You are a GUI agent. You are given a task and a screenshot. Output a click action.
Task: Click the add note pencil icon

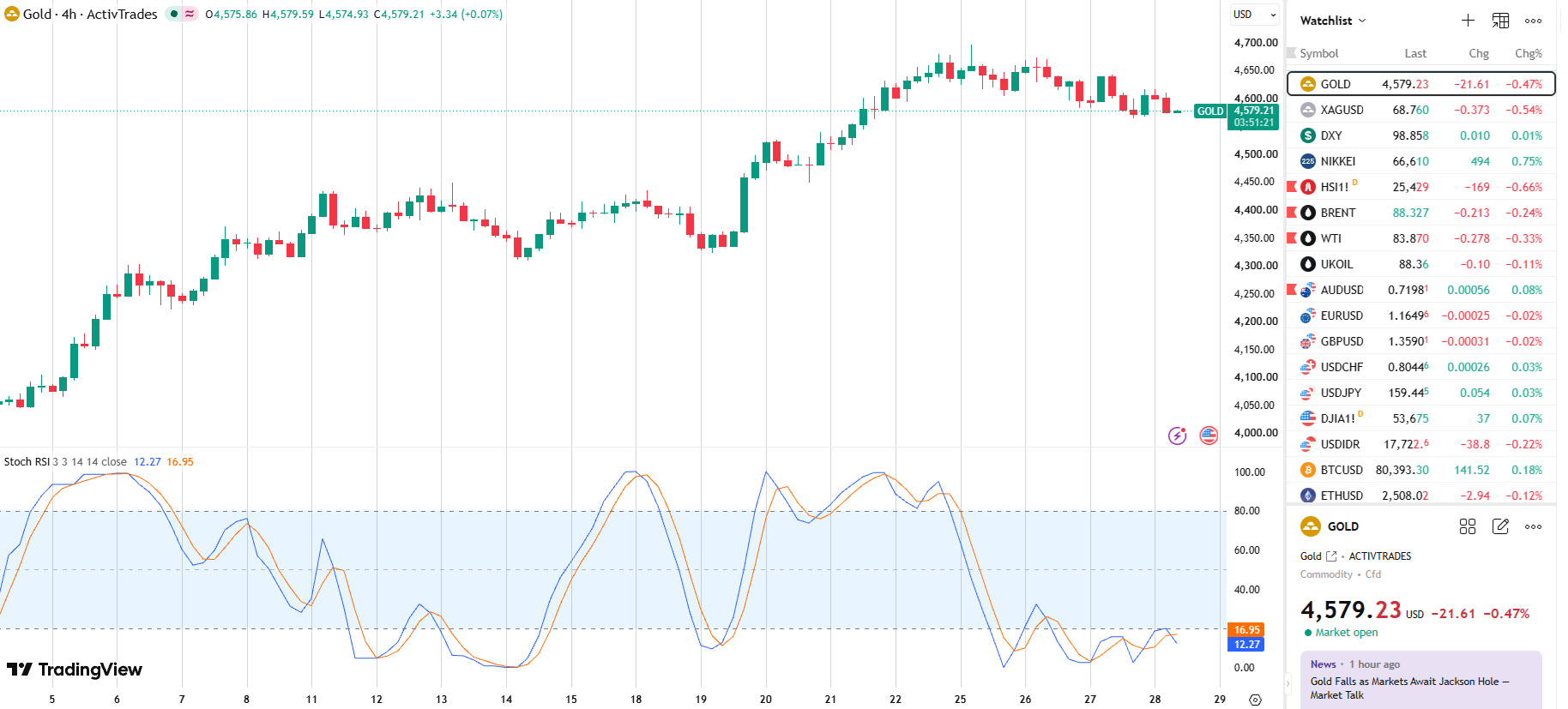pyautogui.click(x=1500, y=526)
